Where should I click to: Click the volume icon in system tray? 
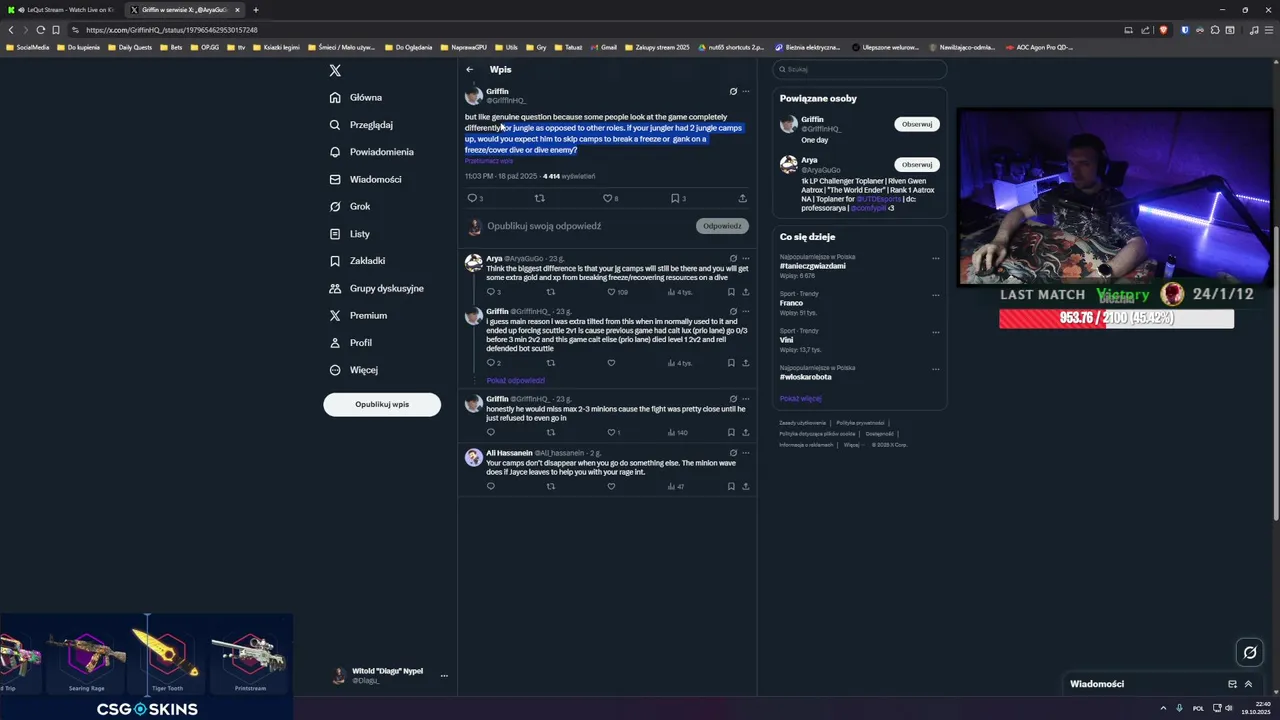pos(1229,708)
